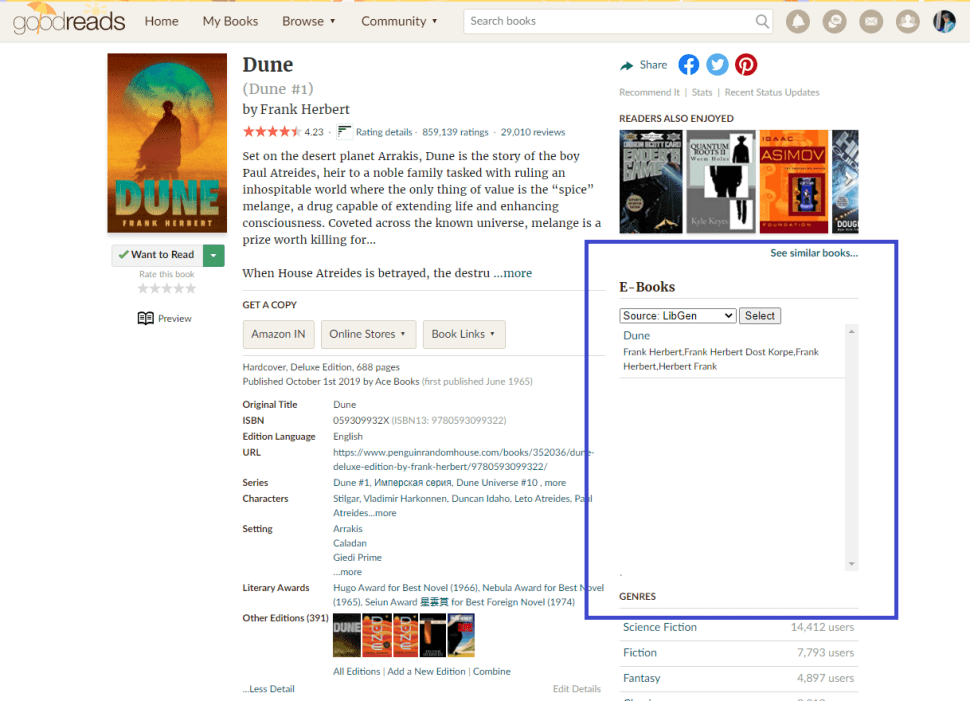Screen dimensions: 970x701
Task: Click the search magnifier icon
Action: (x=762, y=22)
